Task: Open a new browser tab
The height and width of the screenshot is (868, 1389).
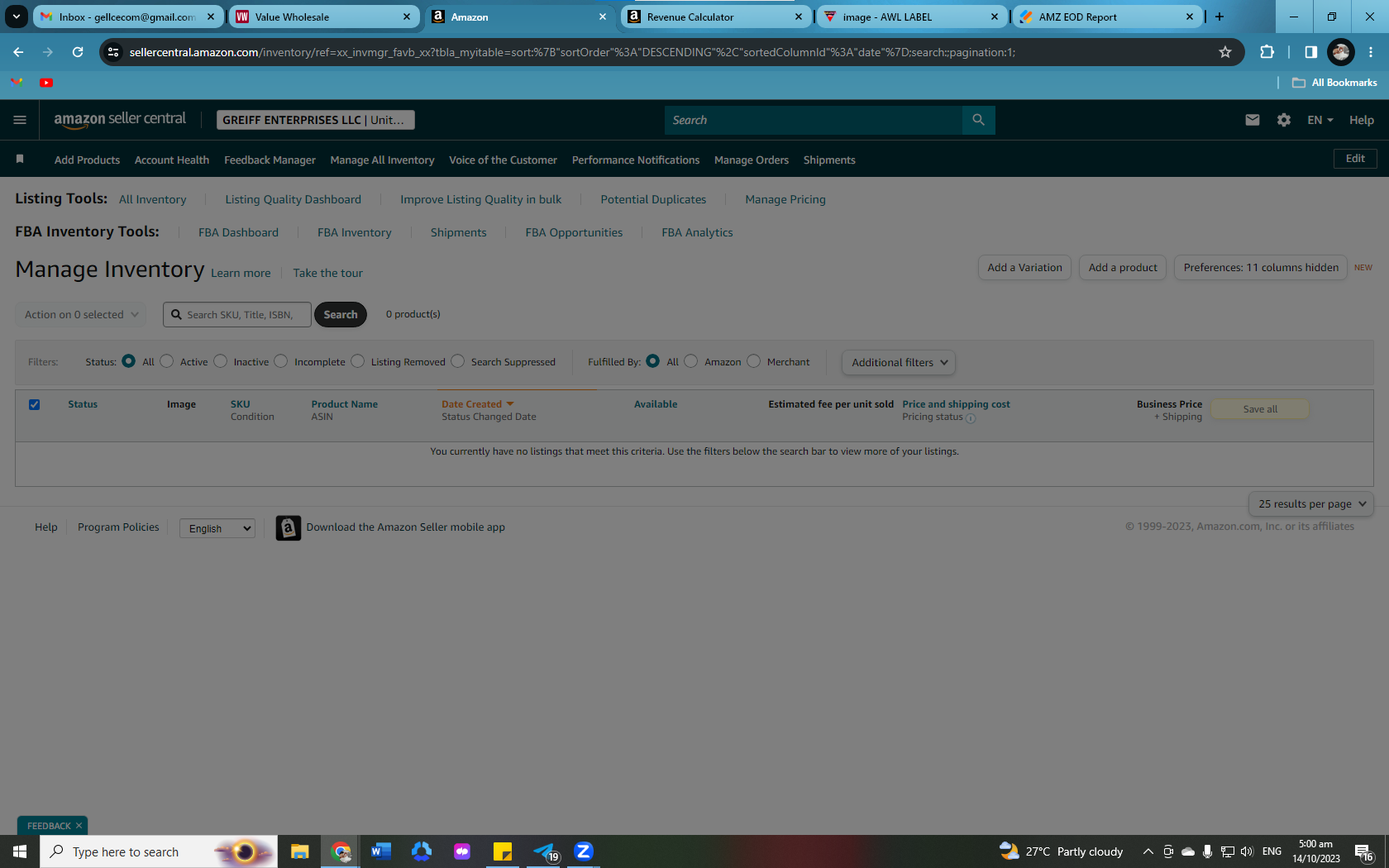Action: pos(1219,17)
